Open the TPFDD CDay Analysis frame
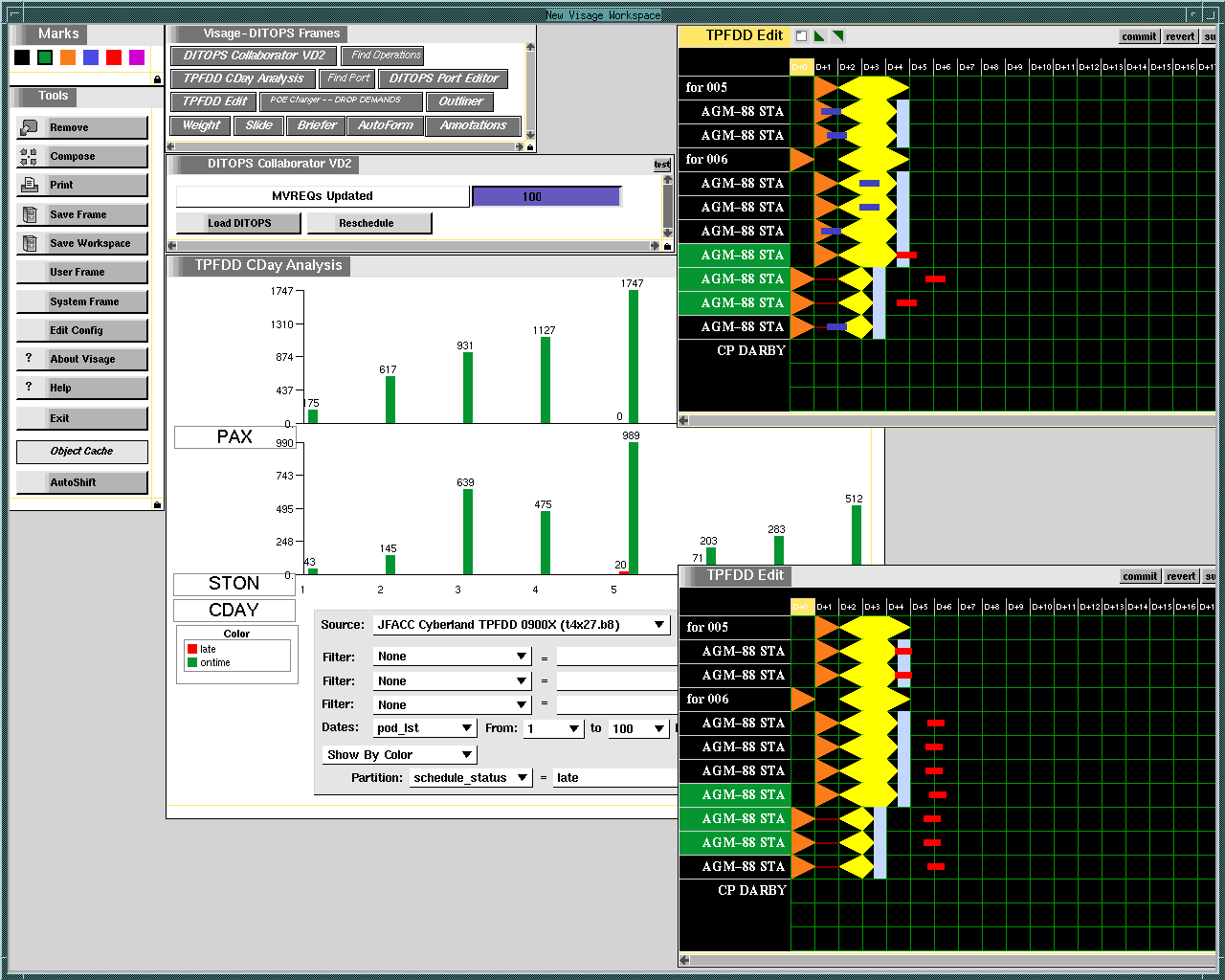Viewport: 1225px width, 980px height. pos(243,78)
